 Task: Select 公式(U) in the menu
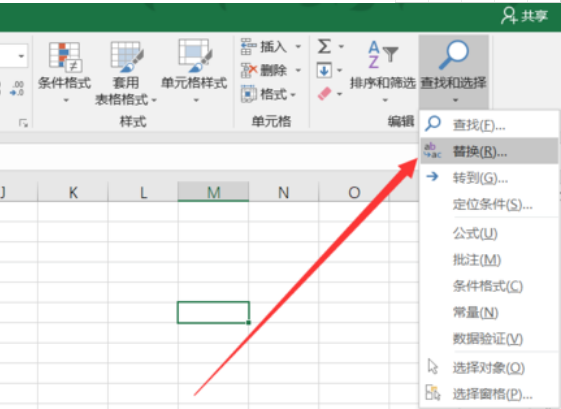tap(489, 233)
